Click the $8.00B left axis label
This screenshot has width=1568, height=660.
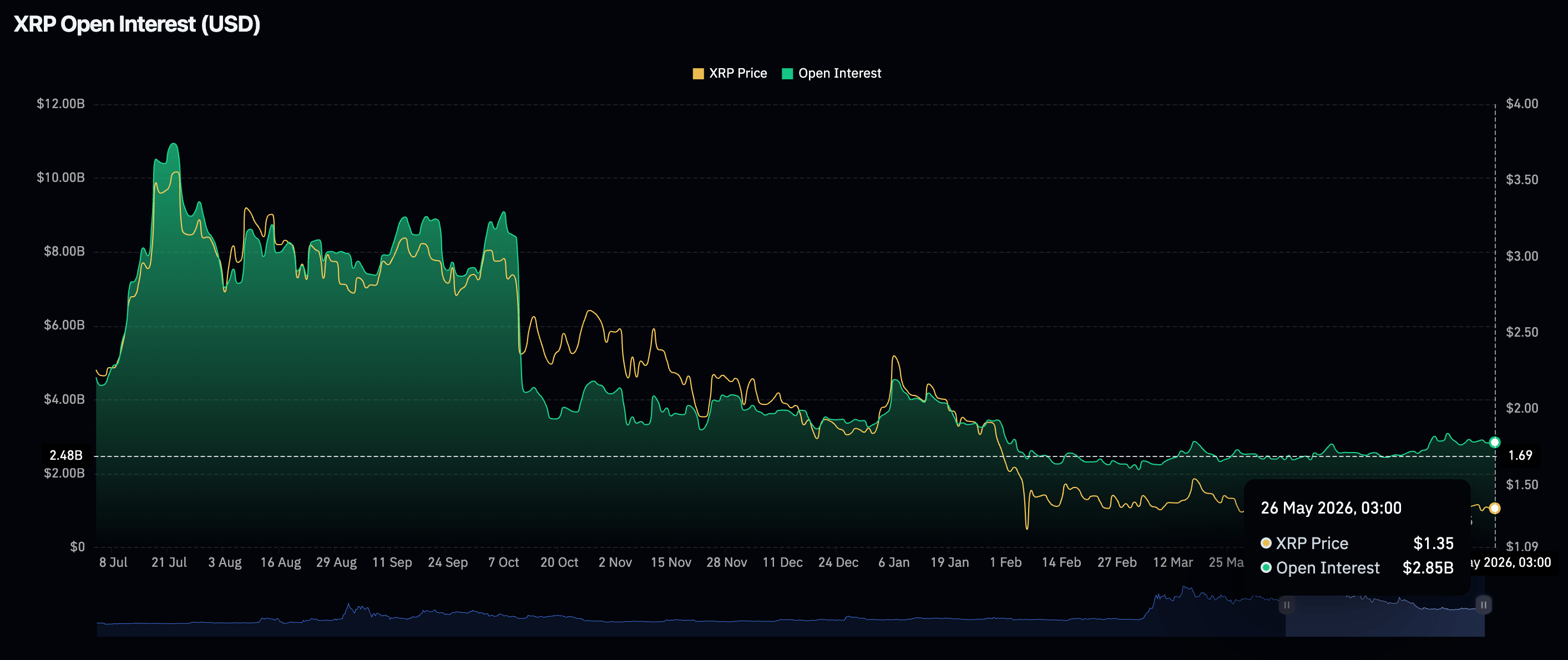64,251
